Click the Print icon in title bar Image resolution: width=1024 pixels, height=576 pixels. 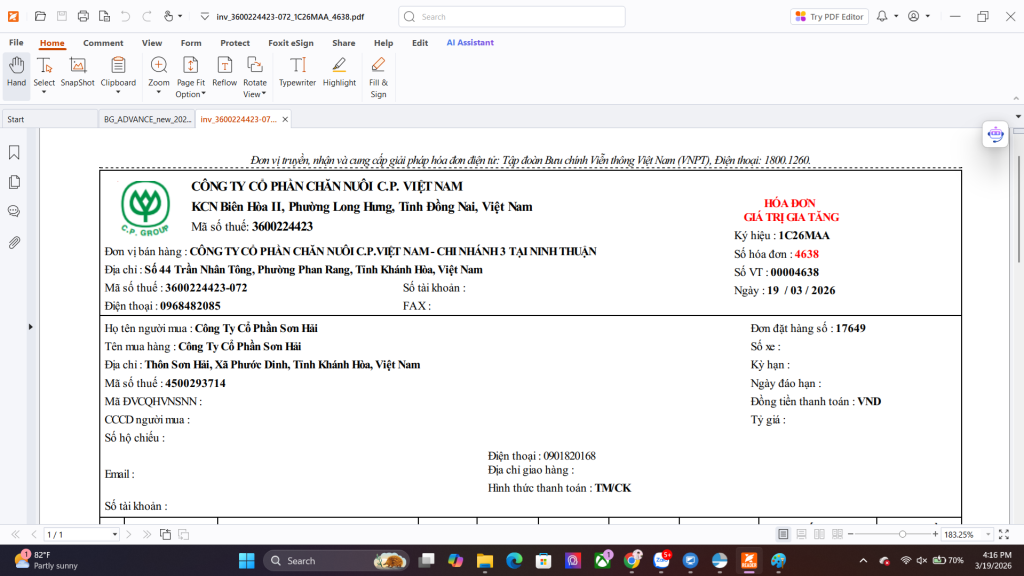[83, 16]
